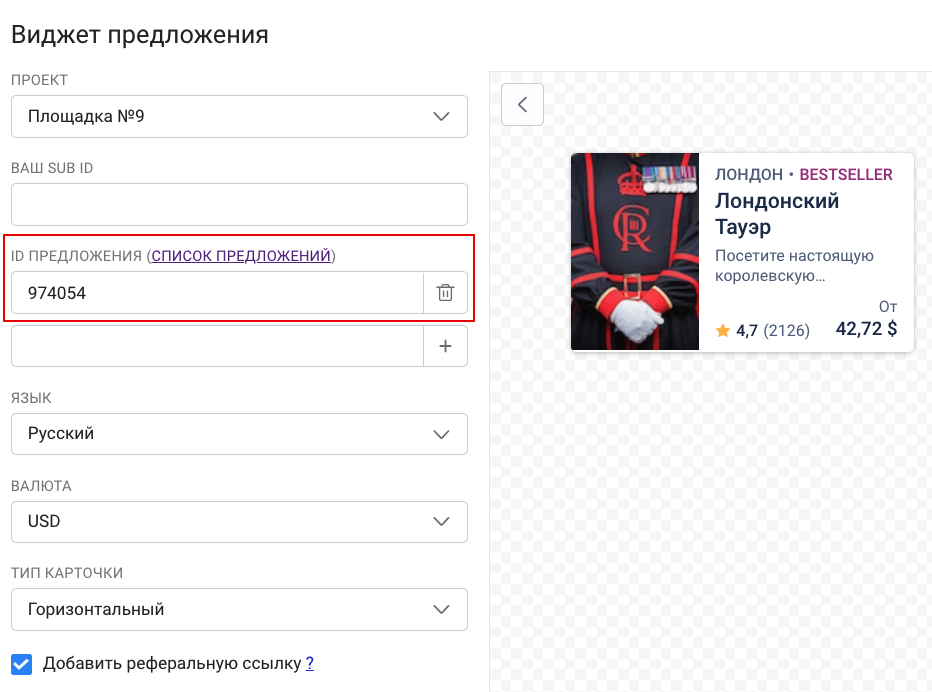932x692 pixels.
Task: Click the question mark help link
Action: coord(310,663)
